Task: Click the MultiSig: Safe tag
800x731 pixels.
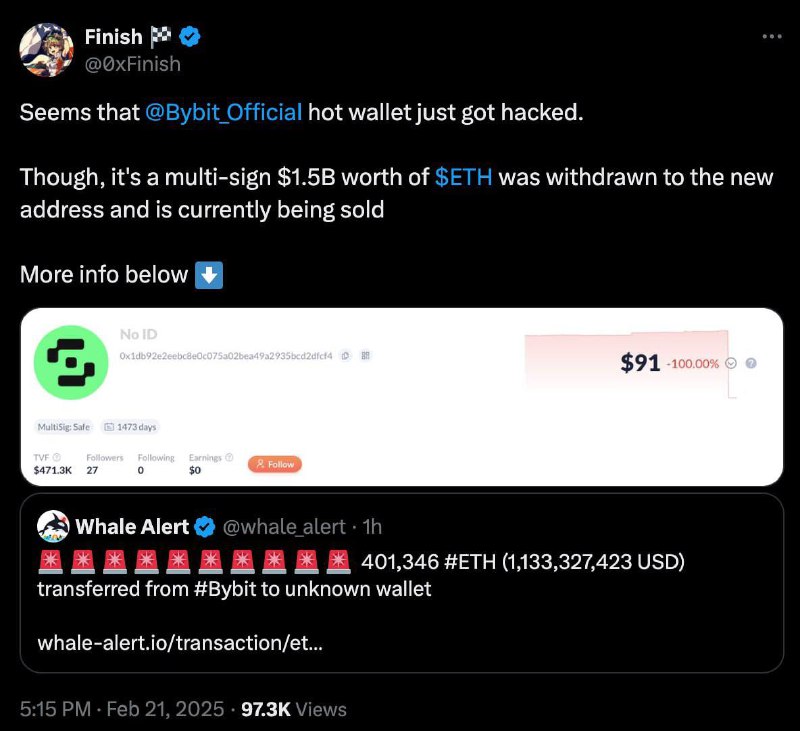Action: click(x=64, y=427)
